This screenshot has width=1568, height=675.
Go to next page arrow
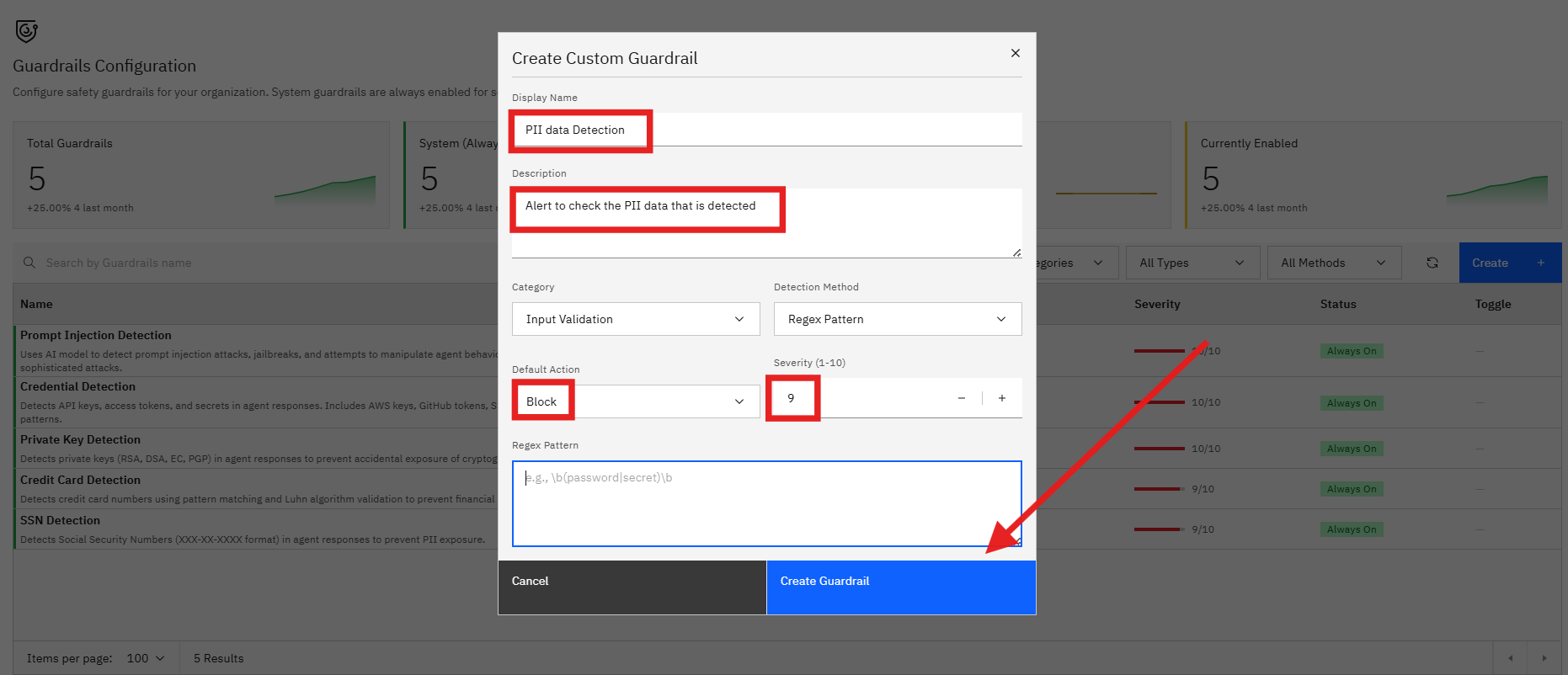tap(1544, 658)
